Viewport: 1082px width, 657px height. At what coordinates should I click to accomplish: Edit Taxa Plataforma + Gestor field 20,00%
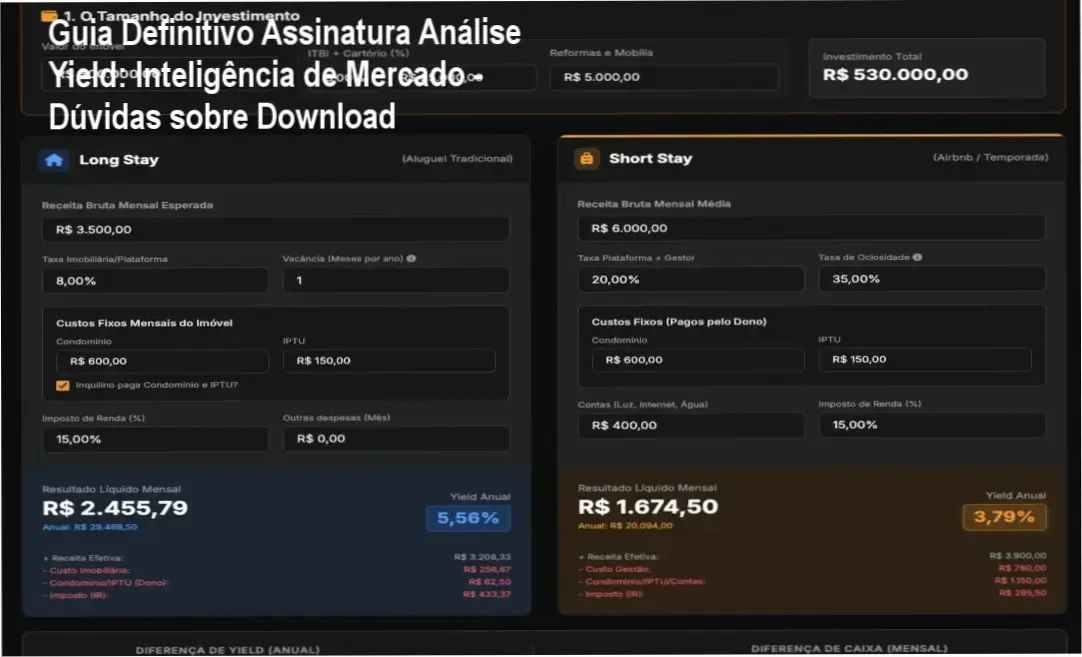point(691,279)
